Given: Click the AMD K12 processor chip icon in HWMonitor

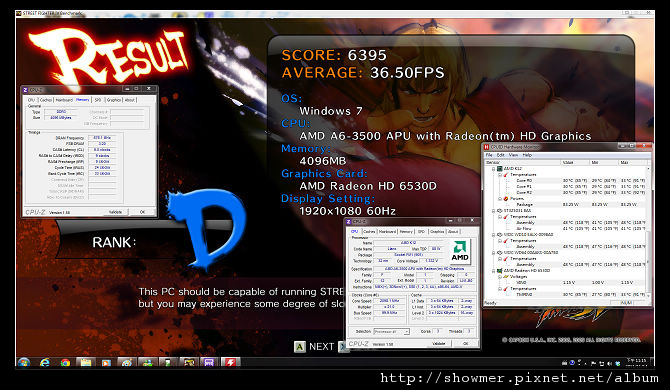Looking at the screenshot, I should point(499,169).
